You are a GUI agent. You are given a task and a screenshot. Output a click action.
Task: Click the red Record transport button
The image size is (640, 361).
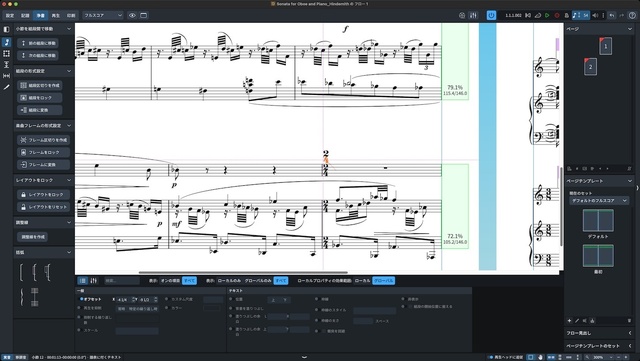(557, 16)
